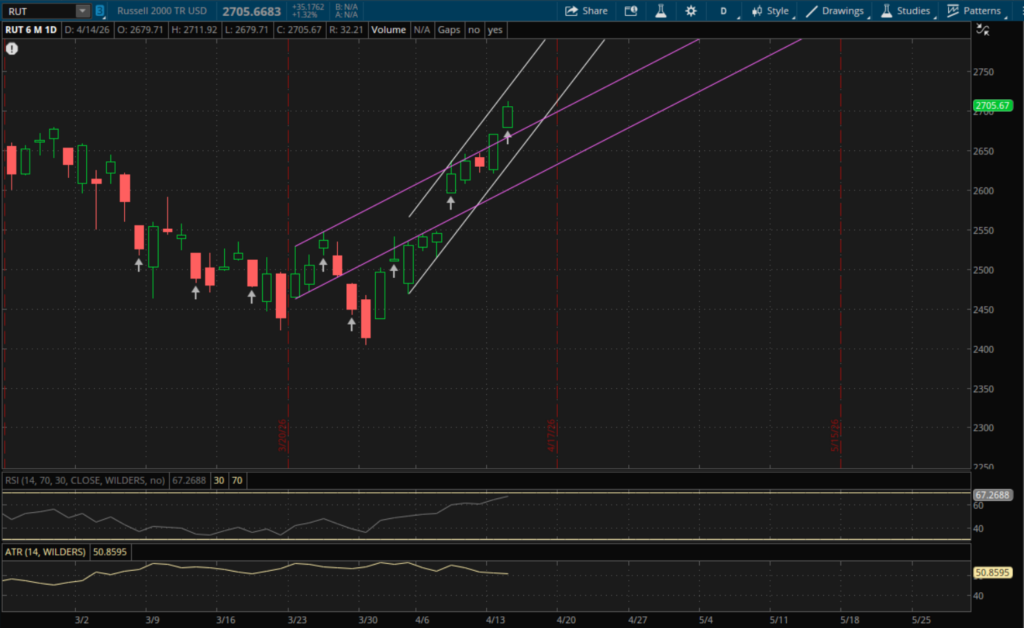Toggle the Gaps 'no' option
Image resolution: width=1024 pixels, height=628 pixels.
[x=474, y=30]
